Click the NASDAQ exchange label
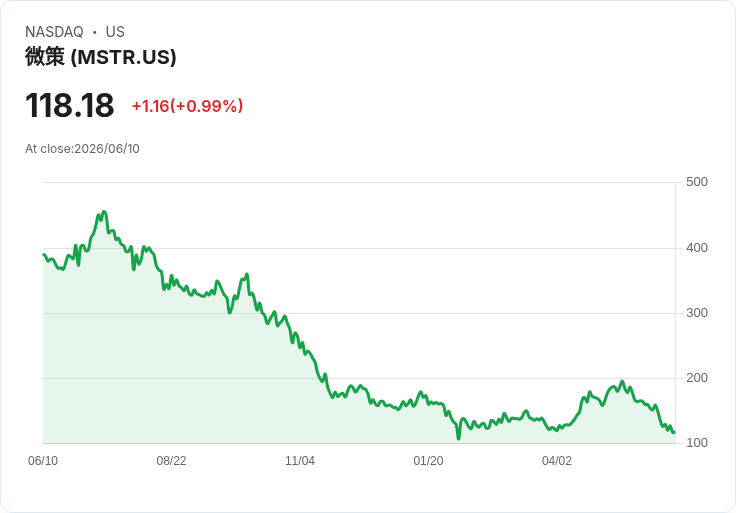736x513 pixels. (54, 32)
